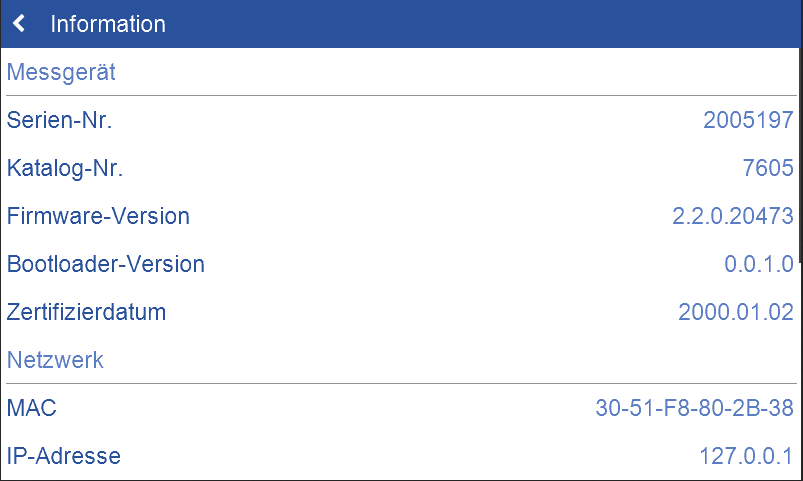Click the IP-Adresse row label
Image resolution: width=803 pixels, height=481 pixels.
pos(64,456)
